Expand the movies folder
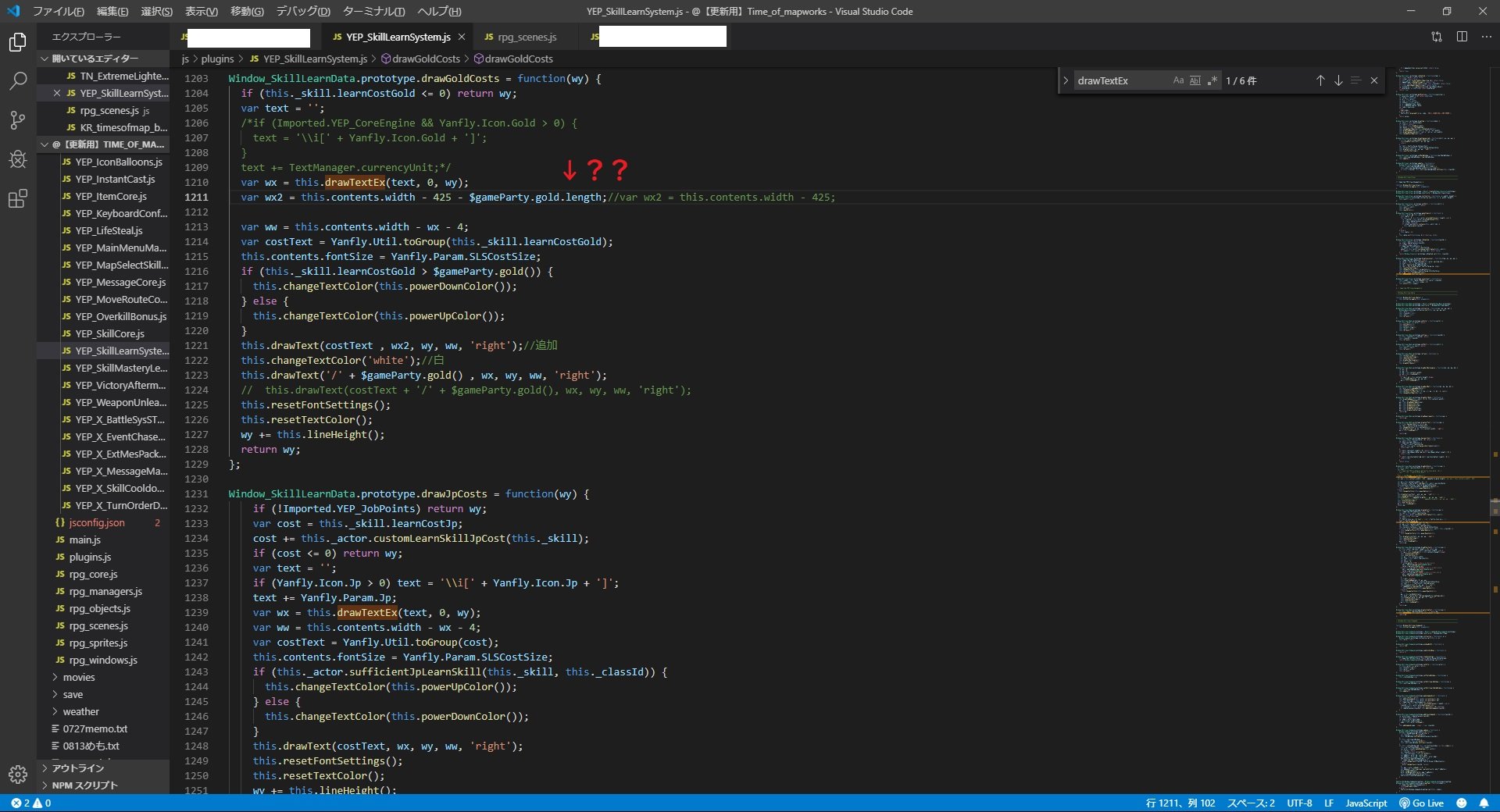The height and width of the screenshot is (812, 1500). (103, 677)
